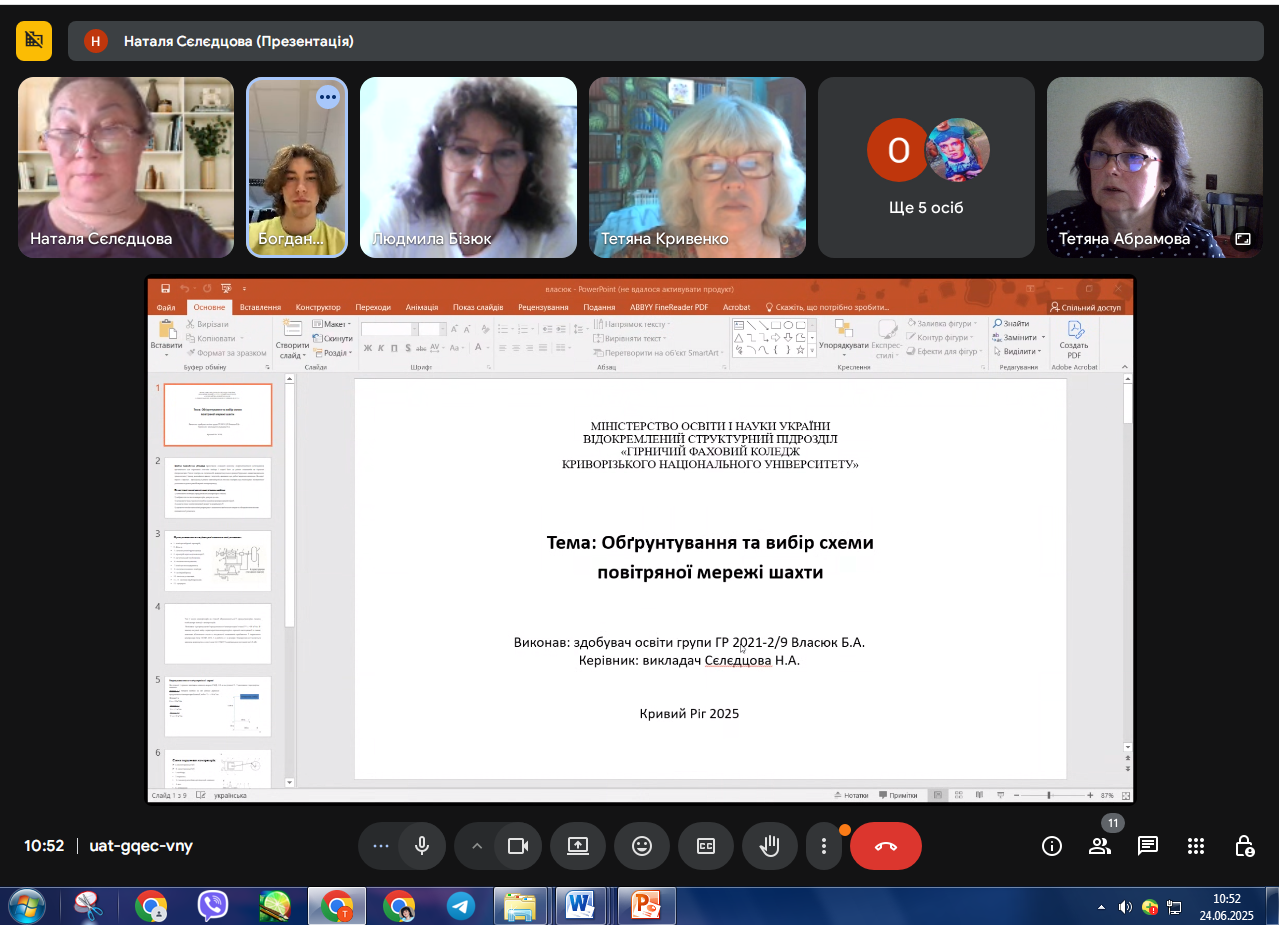Open the 'Ще 5 осіб' participants tile
The image size is (1279, 925).
pyautogui.click(x=926, y=168)
